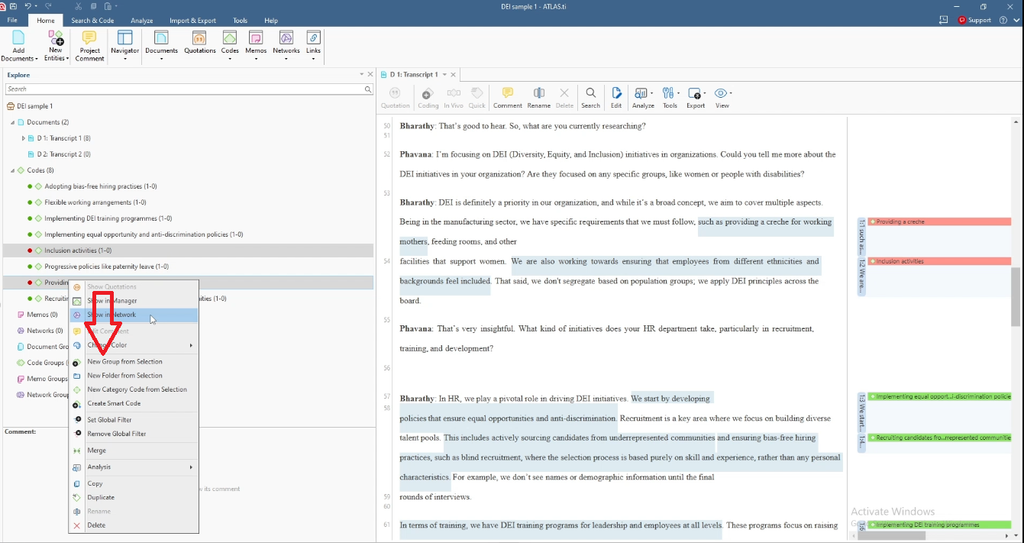This screenshot has width=1024, height=543.
Task: Choose Create Smart Code
Action: (134, 403)
